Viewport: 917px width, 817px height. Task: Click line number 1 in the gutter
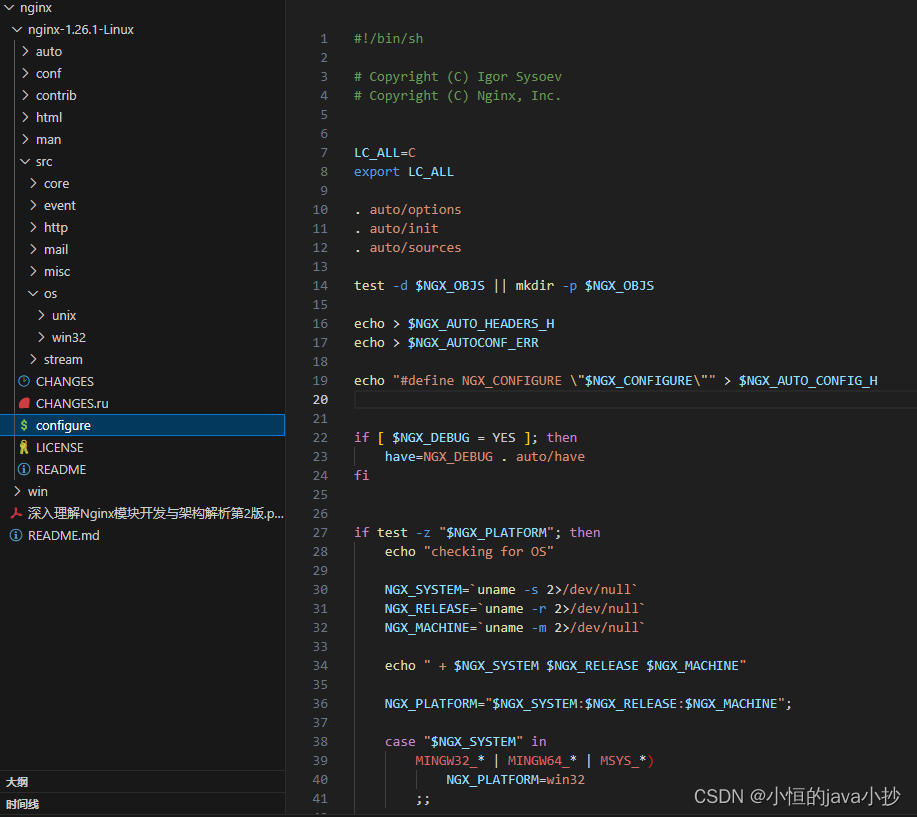click(324, 39)
